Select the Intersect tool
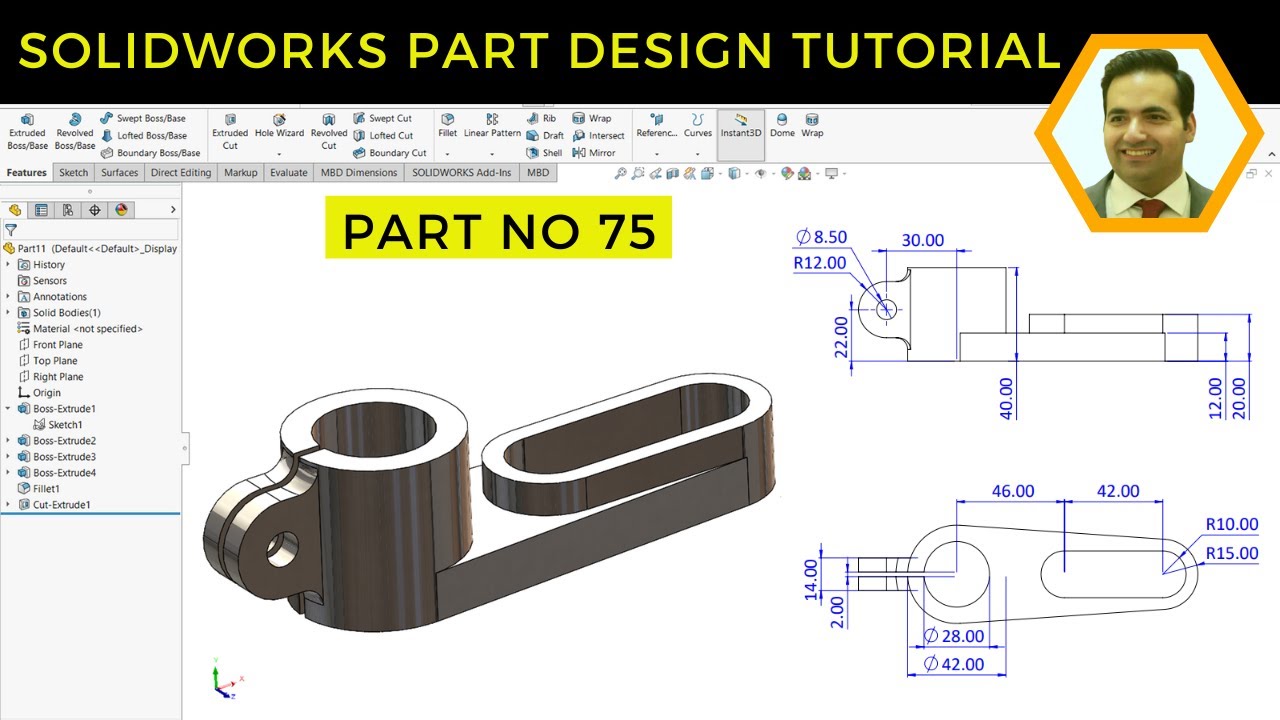 click(598, 135)
